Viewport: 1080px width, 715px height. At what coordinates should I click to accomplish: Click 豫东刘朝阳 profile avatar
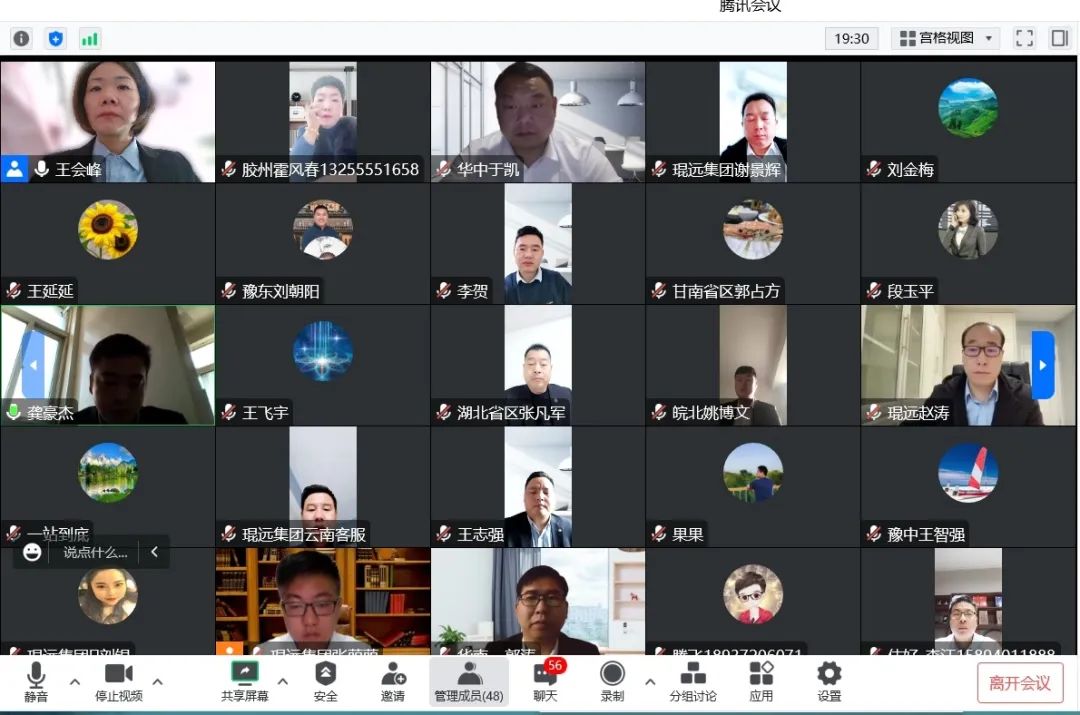click(x=323, y=229)
